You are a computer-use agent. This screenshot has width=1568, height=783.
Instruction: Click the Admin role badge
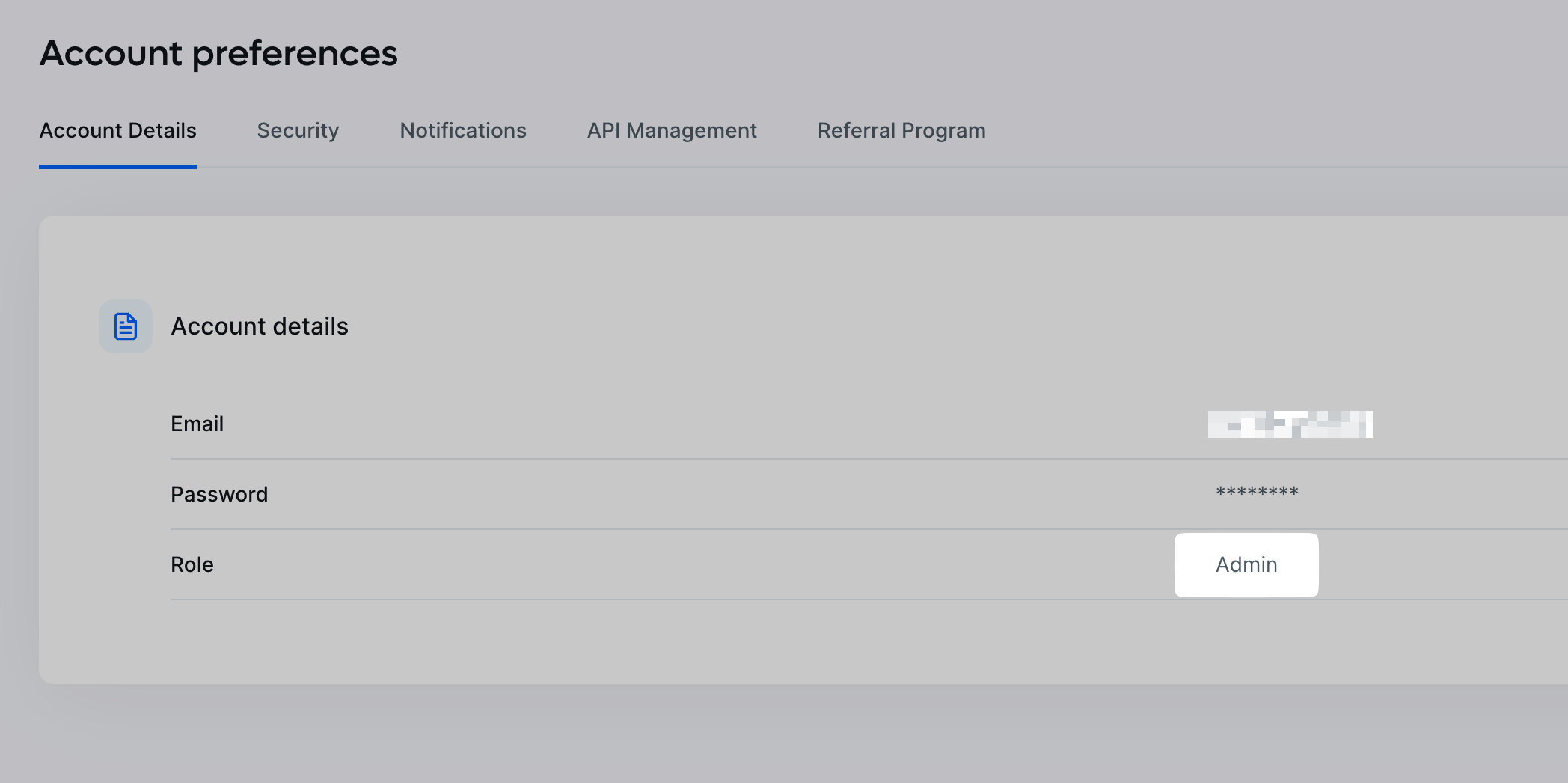point(1246,564)
